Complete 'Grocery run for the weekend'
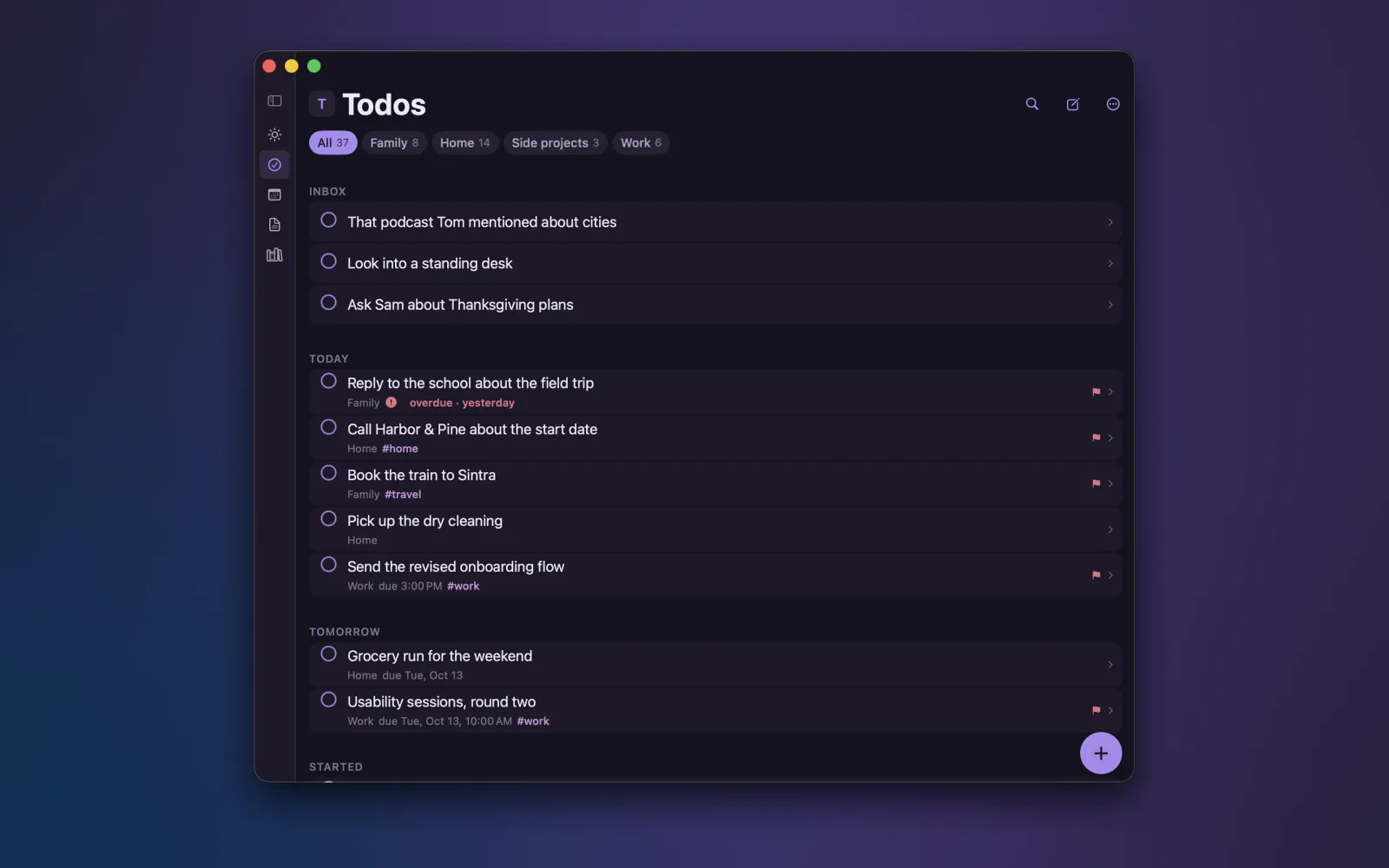The width and height of the screenshot is (1389, 868). pos(328,654)
